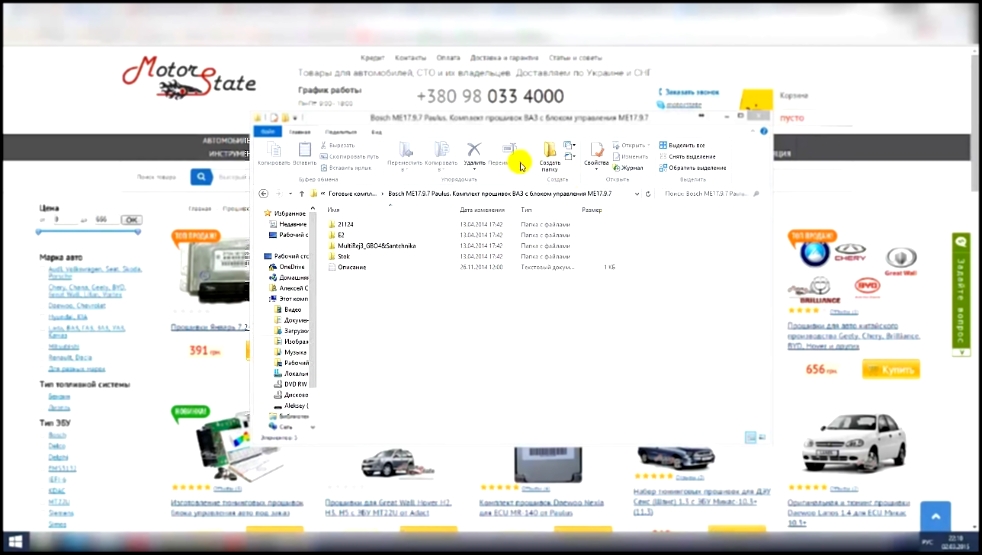Click the Статьи и советы link
982x555 pixels.
(x=575, y=58)
